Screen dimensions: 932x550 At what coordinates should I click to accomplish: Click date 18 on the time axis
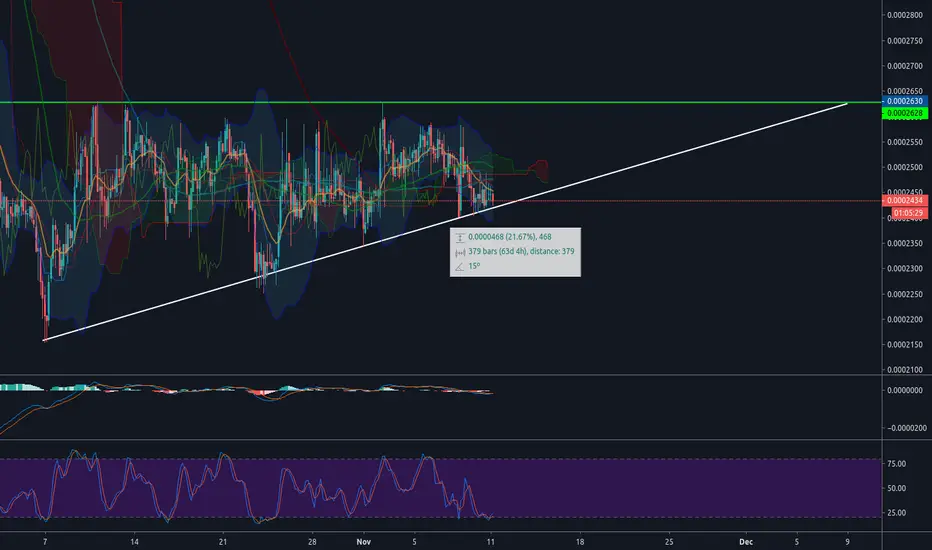tap(580, 542)
